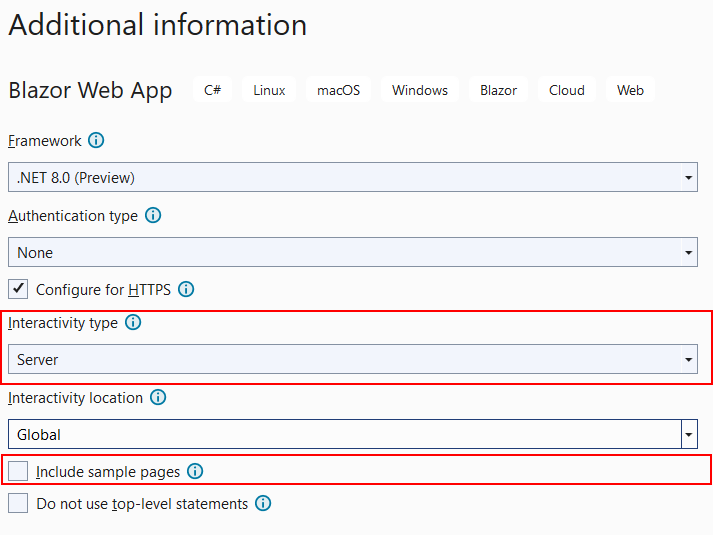Click the Include sample pages info icon
Screen dimensions: 713x535
click(195, 471)
